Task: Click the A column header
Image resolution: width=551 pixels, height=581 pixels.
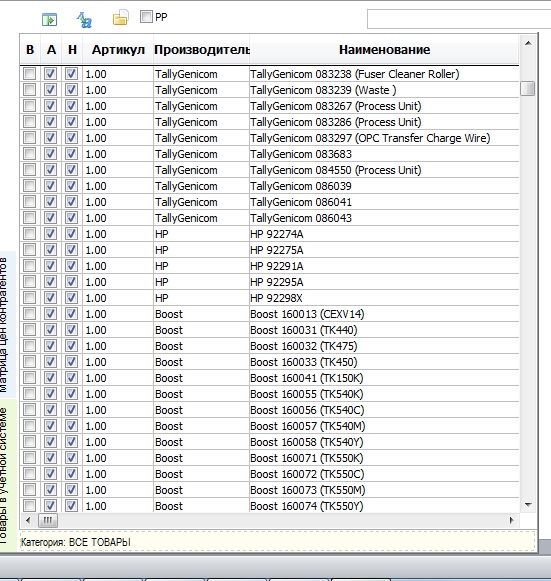Action: click(51, 50)
